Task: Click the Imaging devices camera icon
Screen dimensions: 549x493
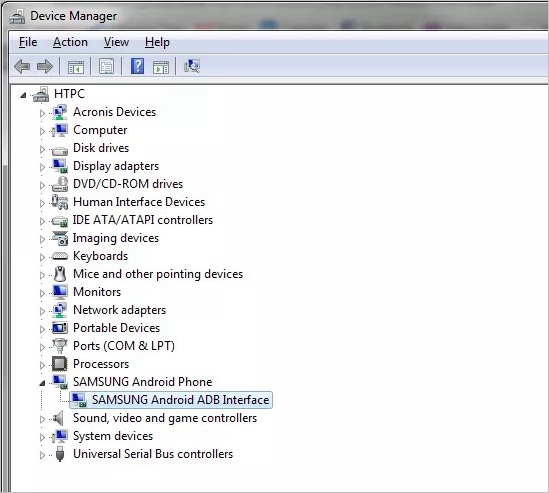Action: point(60,238)
